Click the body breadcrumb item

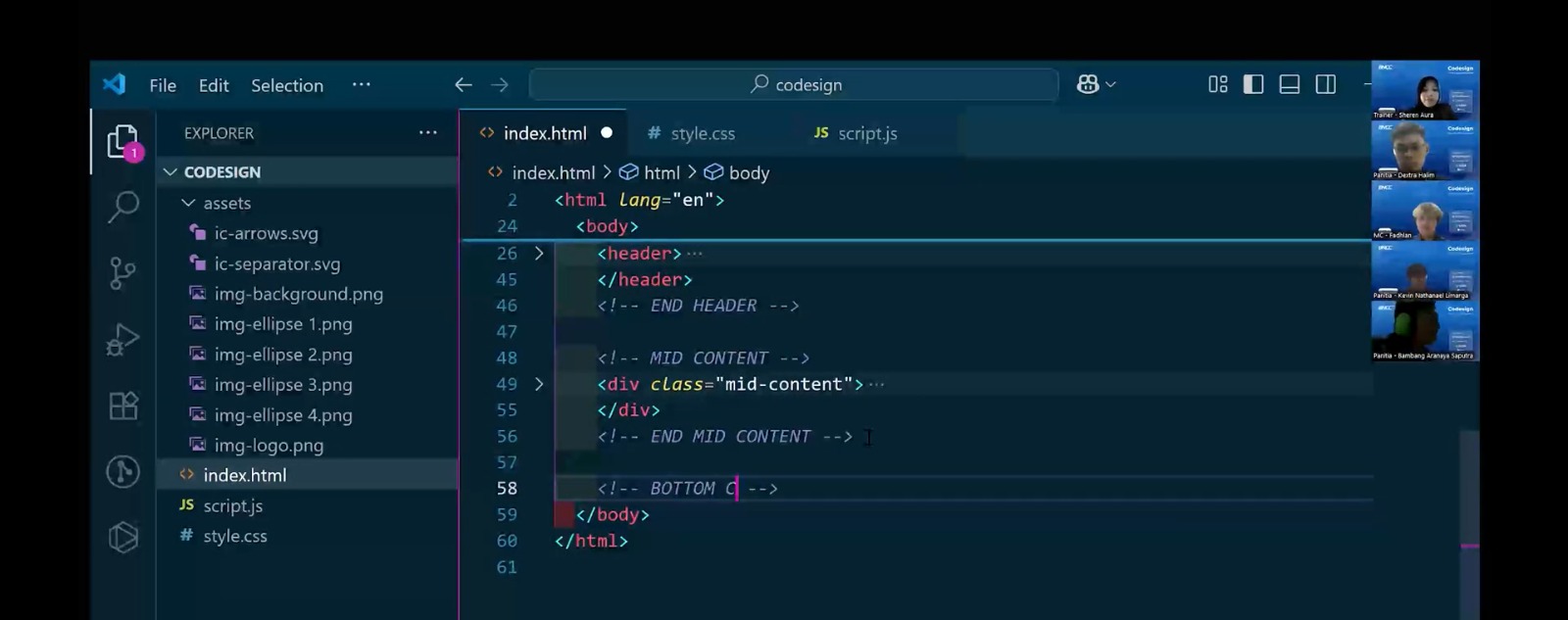click(x=749, y=173)
